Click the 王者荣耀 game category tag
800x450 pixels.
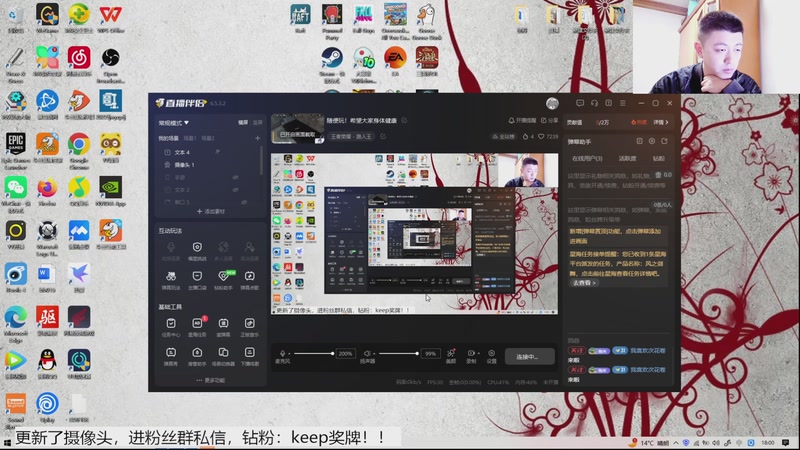[352, 136]
